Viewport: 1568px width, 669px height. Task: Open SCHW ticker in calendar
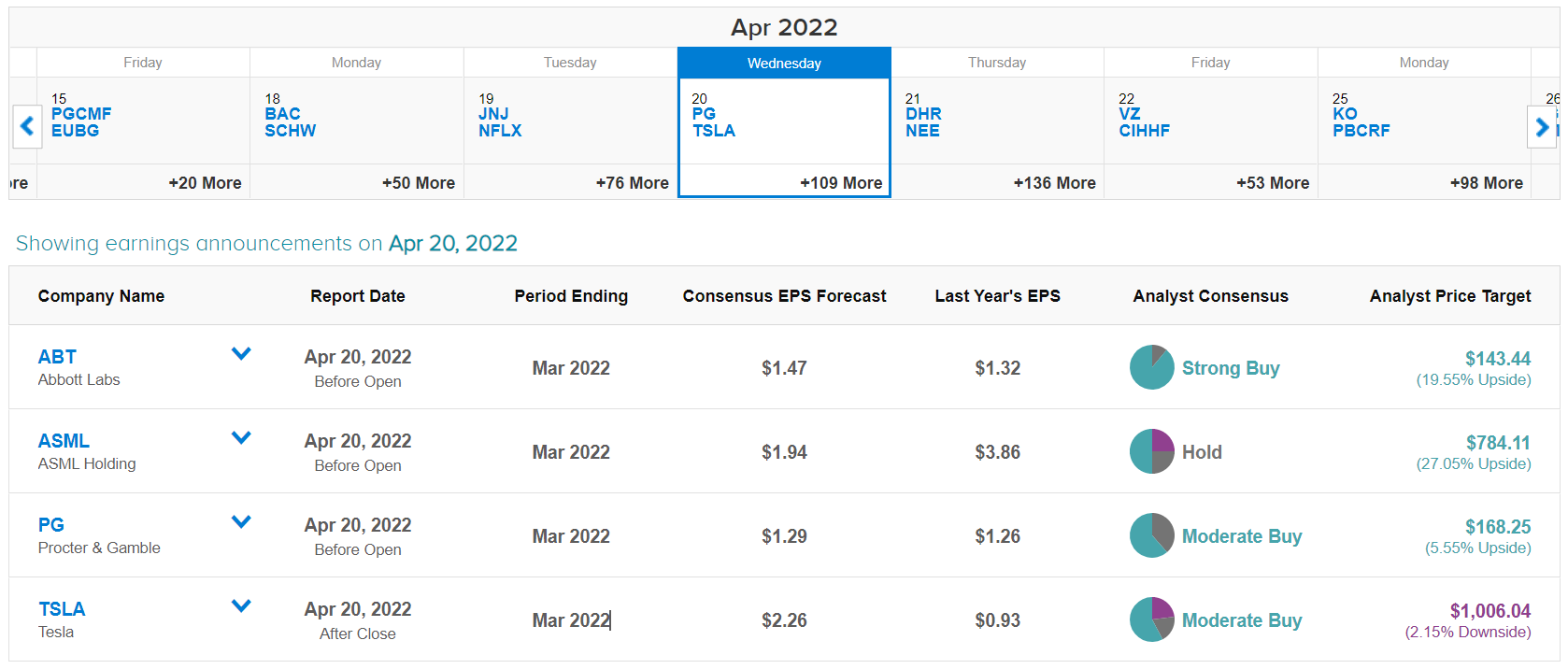pyautogui.click(x=290, y=131)
